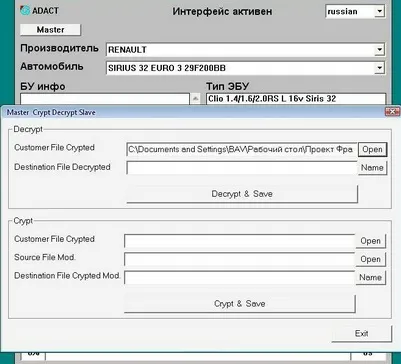Click the БУ инфо text box

click(105, 99)
